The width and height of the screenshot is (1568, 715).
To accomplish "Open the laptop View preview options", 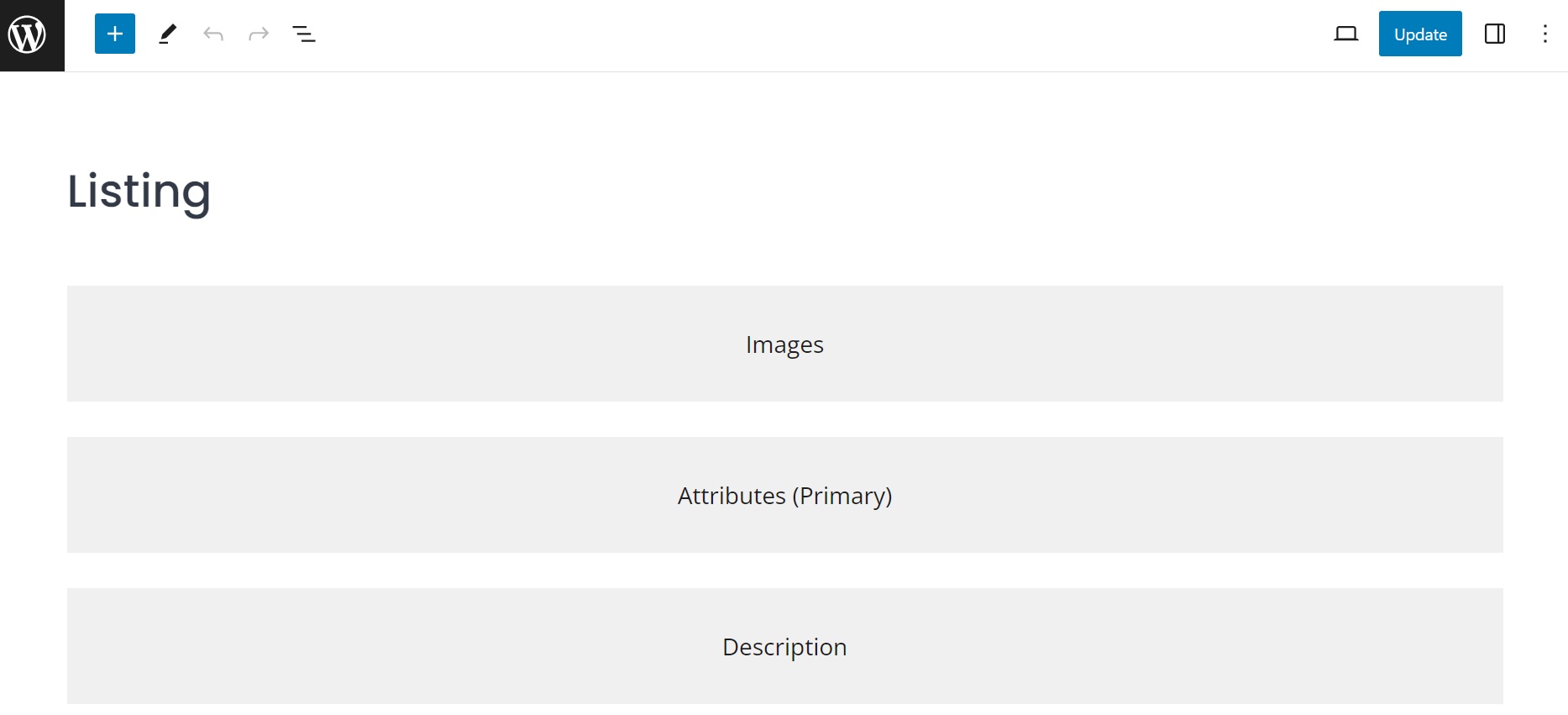I will pyautogui.click(x=1346, y=34).
